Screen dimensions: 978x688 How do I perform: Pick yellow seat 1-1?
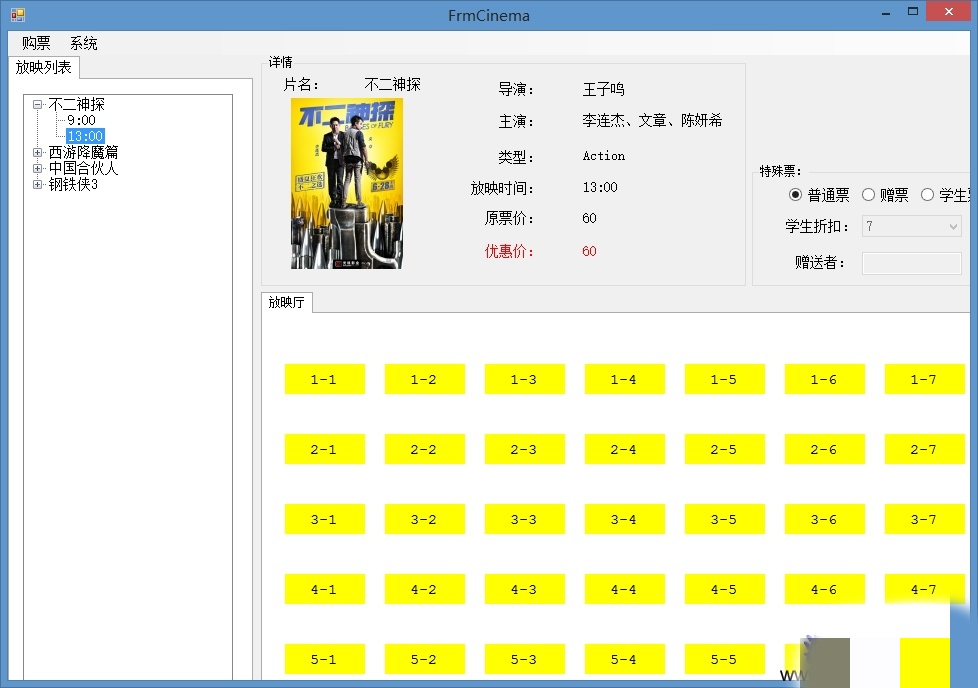[x=324, y=379]
